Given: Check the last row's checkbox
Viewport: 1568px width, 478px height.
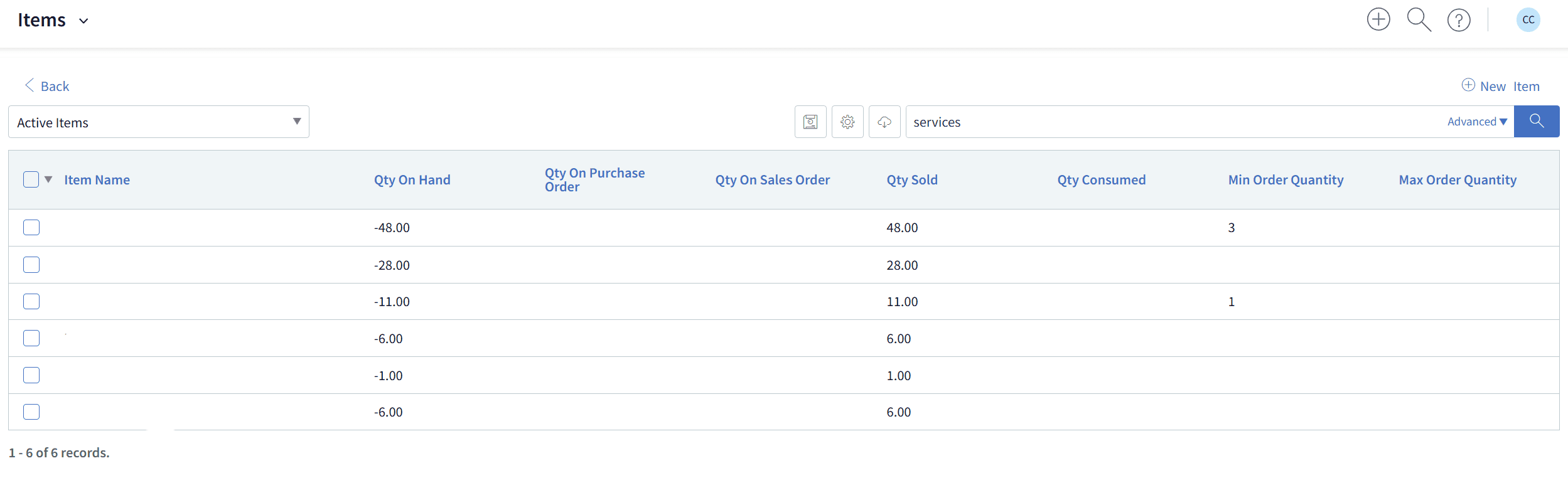Looking at the screenshot, I should [31, 412].
